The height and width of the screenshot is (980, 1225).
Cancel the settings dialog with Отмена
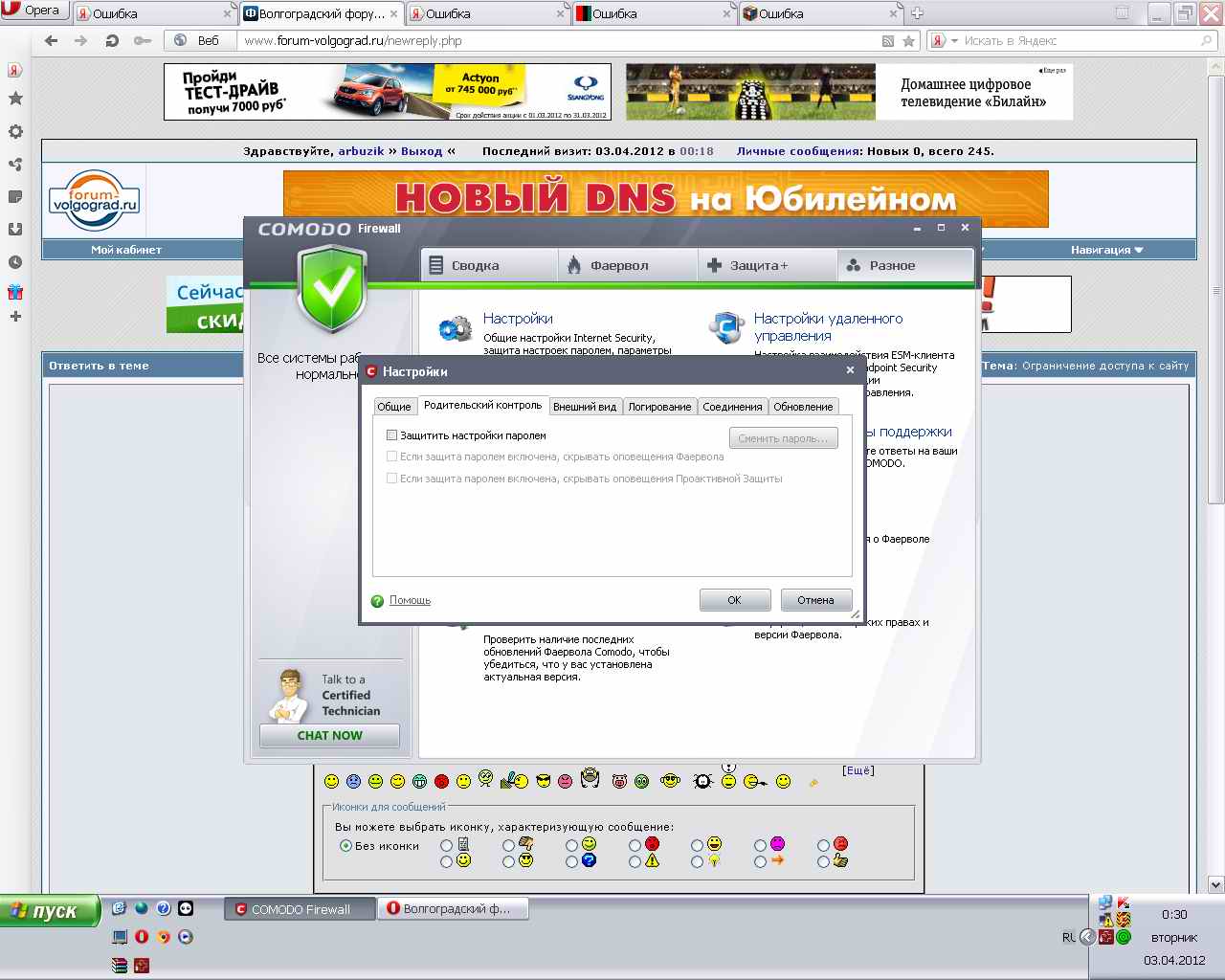[816, 600]
